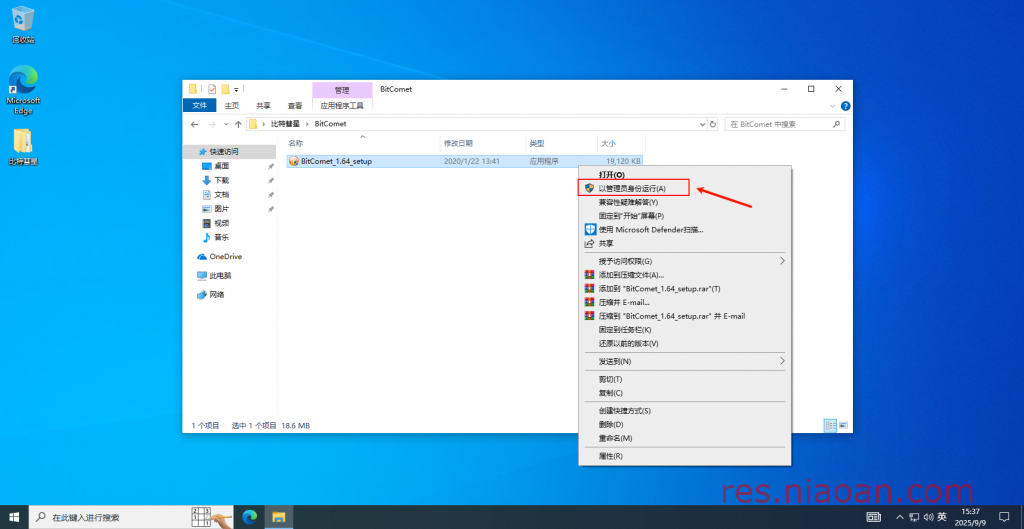1024x529 pixels.
Task: Click the Refresh button beside address bar
Action: [712, 124]
